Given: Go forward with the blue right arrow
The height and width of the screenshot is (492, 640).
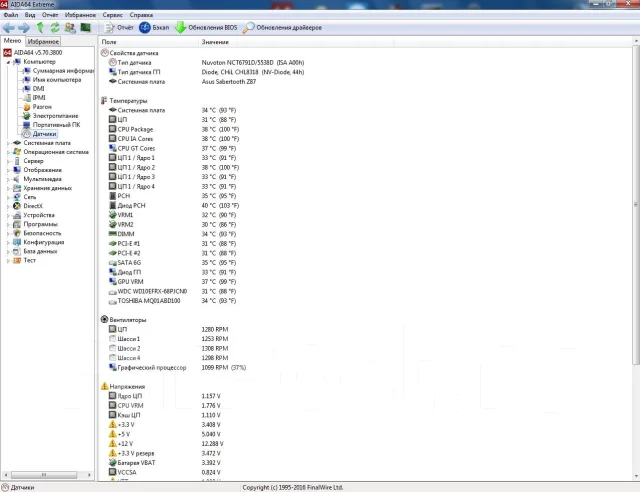Looking at the screenshot, I should tap(24, 28).
